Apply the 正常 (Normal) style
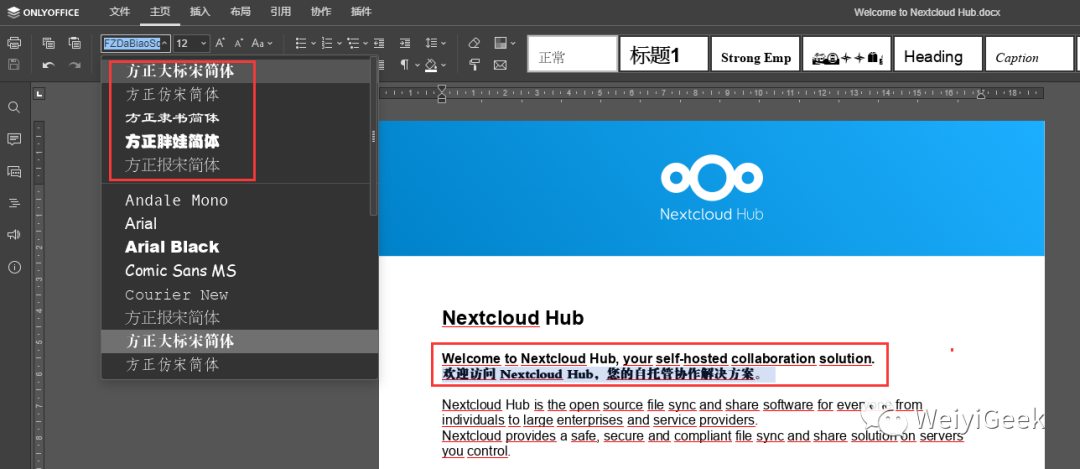The width and height of the screenshot is (1080, 469). point(573,54)
